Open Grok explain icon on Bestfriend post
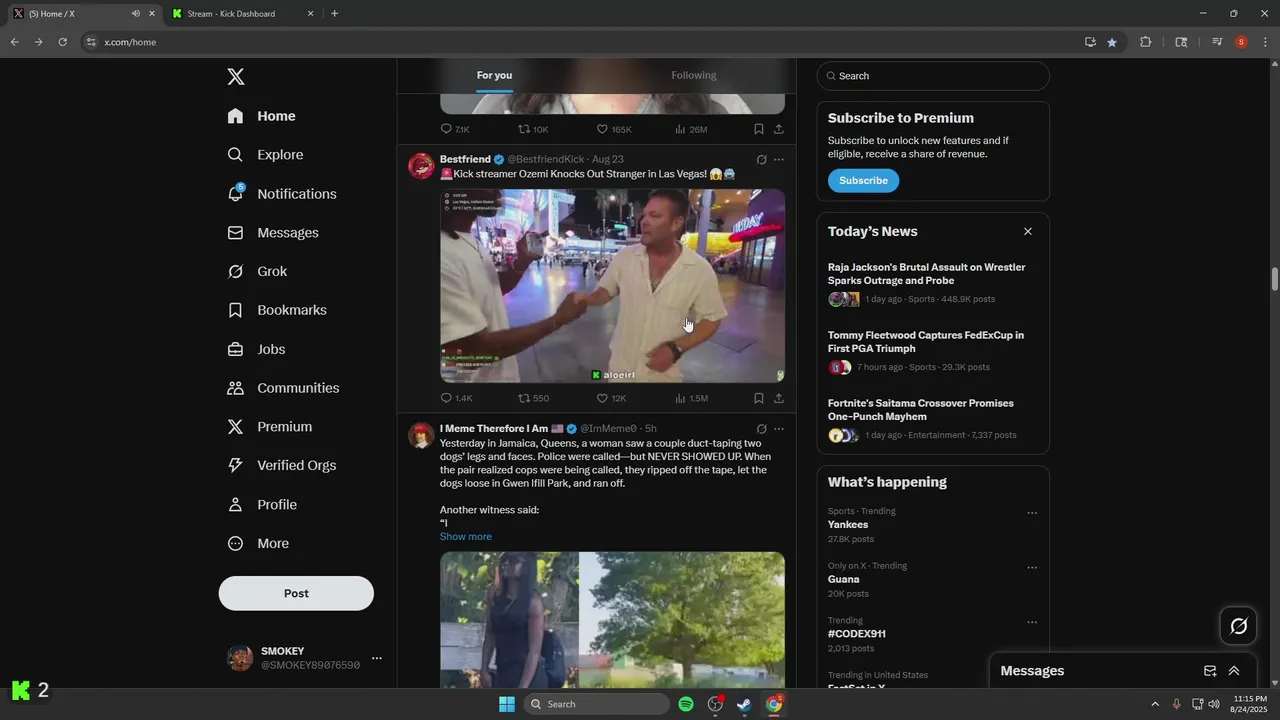This screenshot has width=1280, height=720. tap(762, 160)
